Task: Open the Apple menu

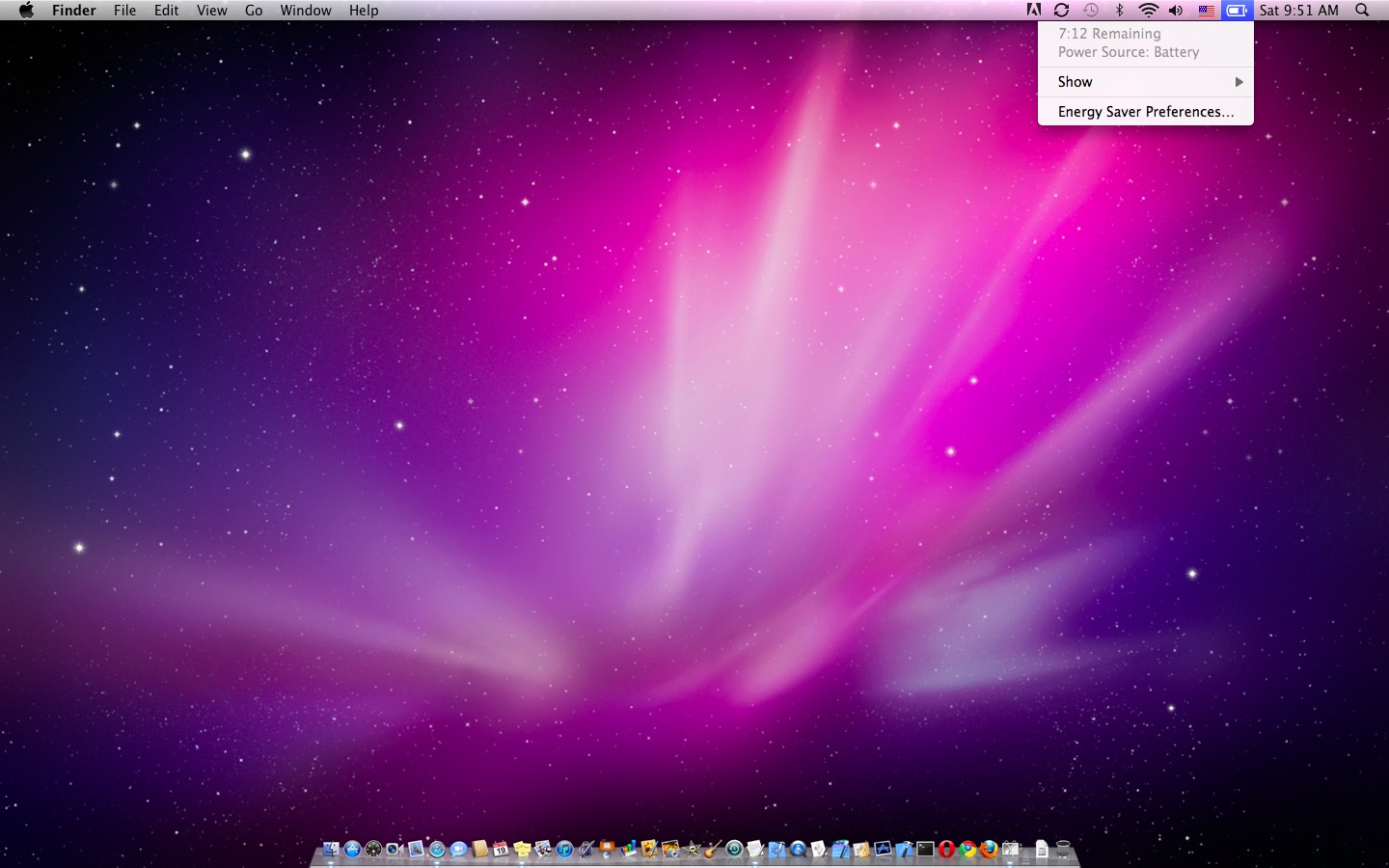Action: [26, 10]
